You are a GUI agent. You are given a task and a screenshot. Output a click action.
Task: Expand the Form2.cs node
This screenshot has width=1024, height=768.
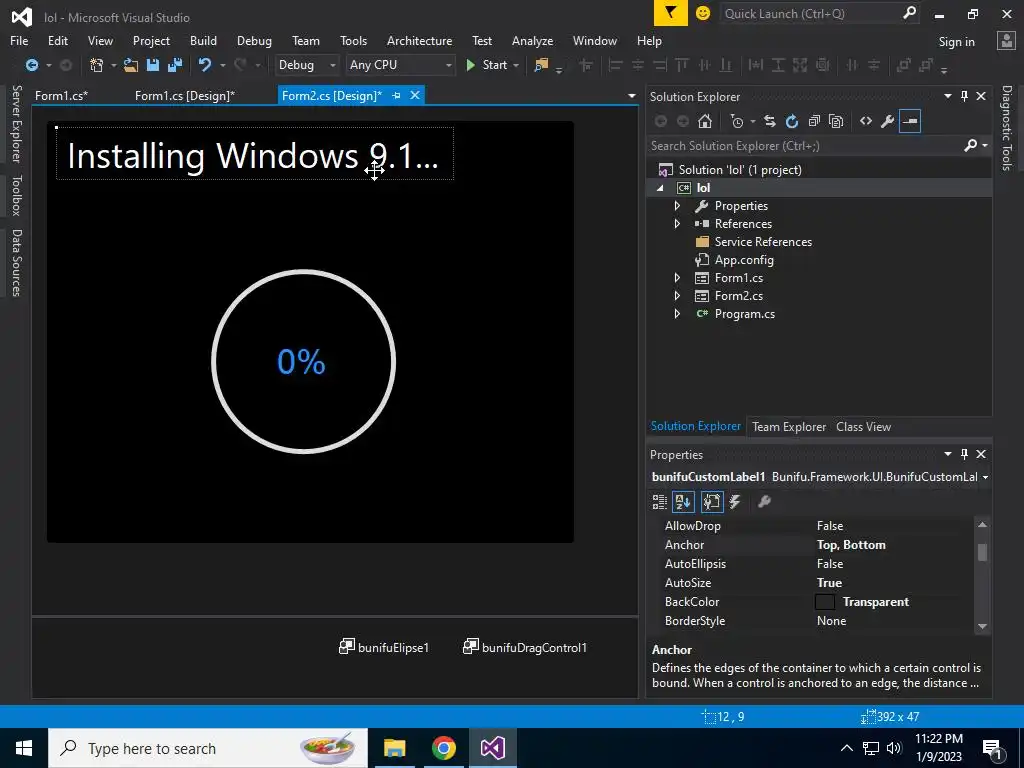(677, 296)
